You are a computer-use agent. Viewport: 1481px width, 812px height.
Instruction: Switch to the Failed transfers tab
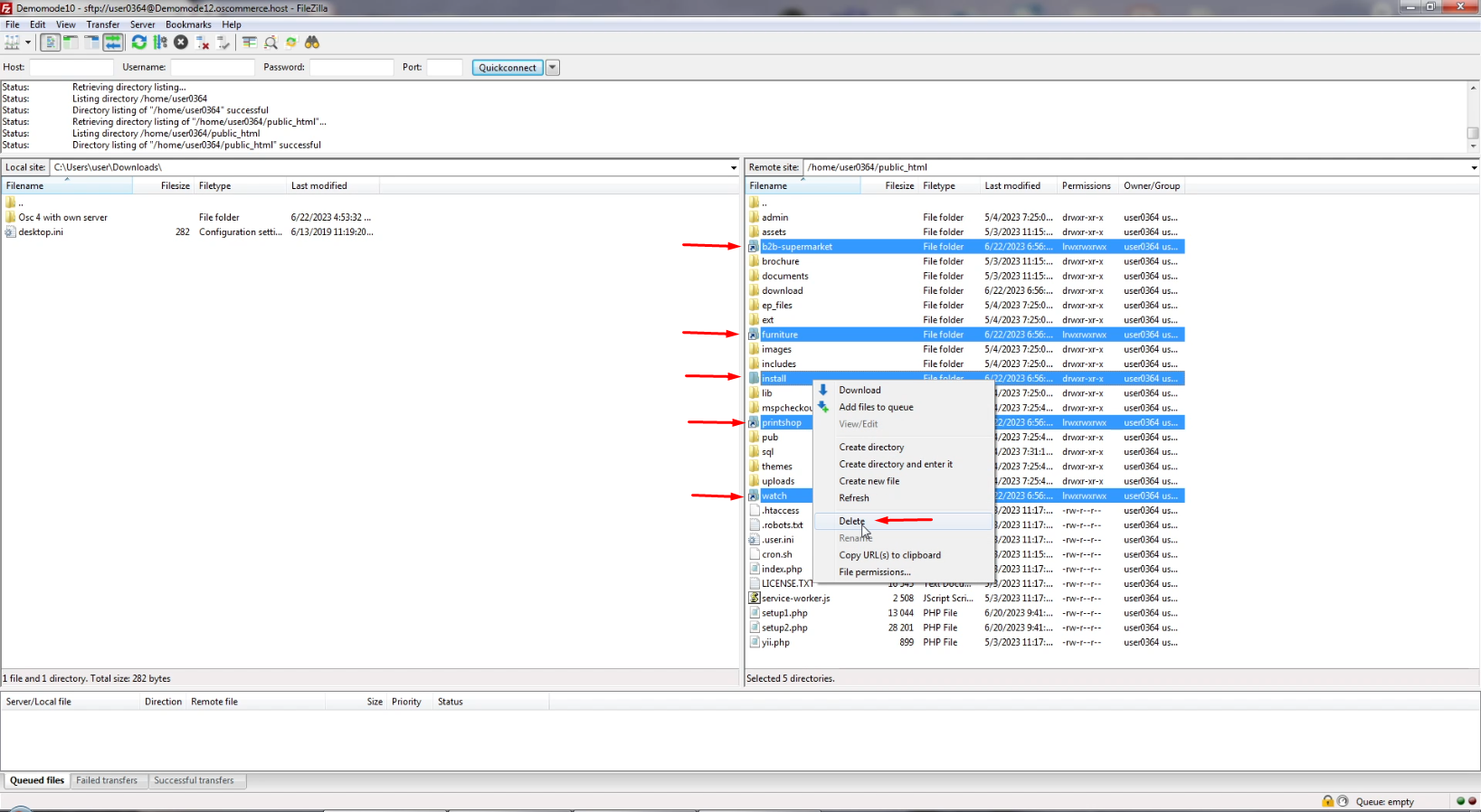pos(107,780)
